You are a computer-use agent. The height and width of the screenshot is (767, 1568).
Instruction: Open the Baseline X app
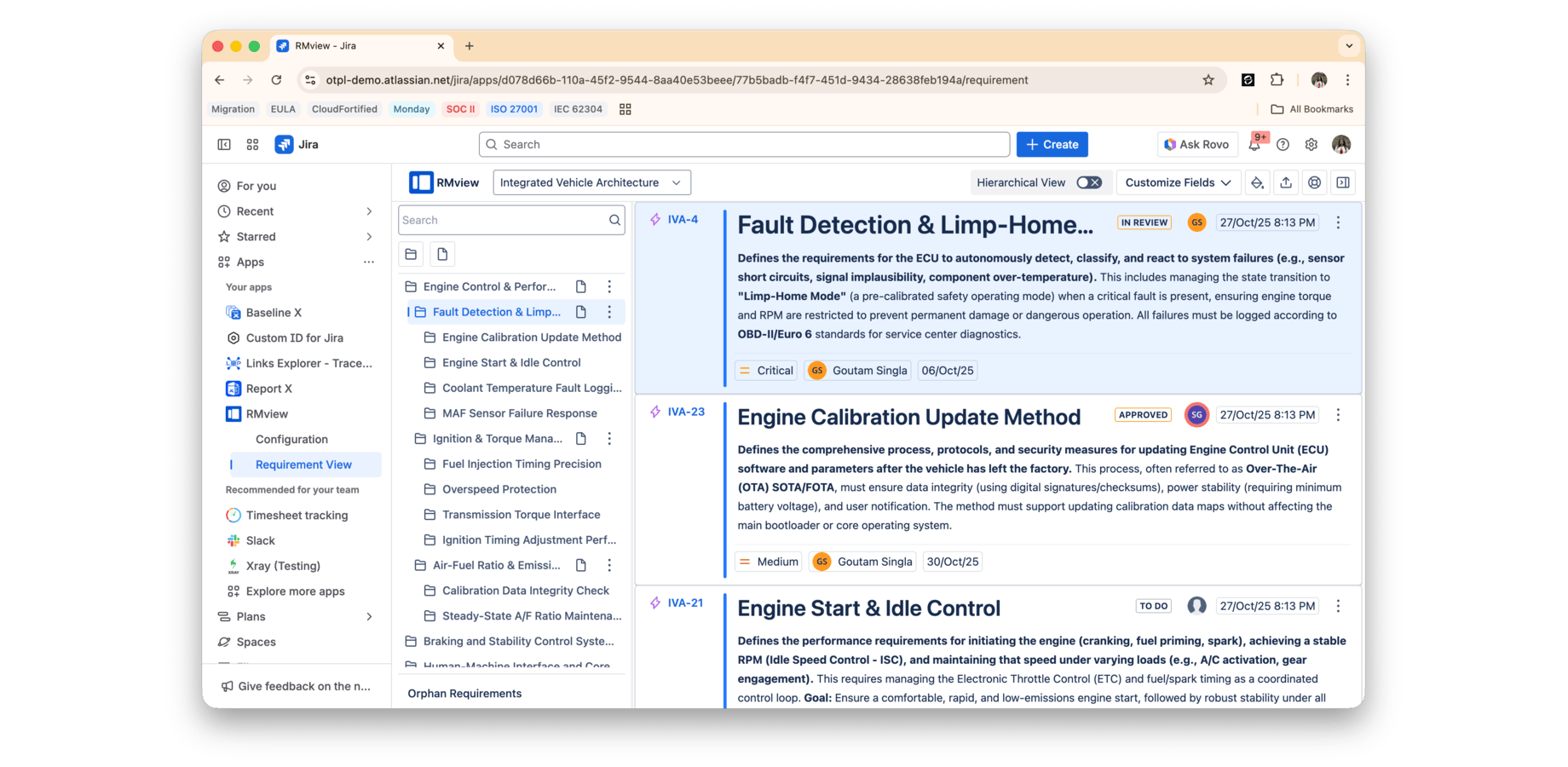click(274, 312)
